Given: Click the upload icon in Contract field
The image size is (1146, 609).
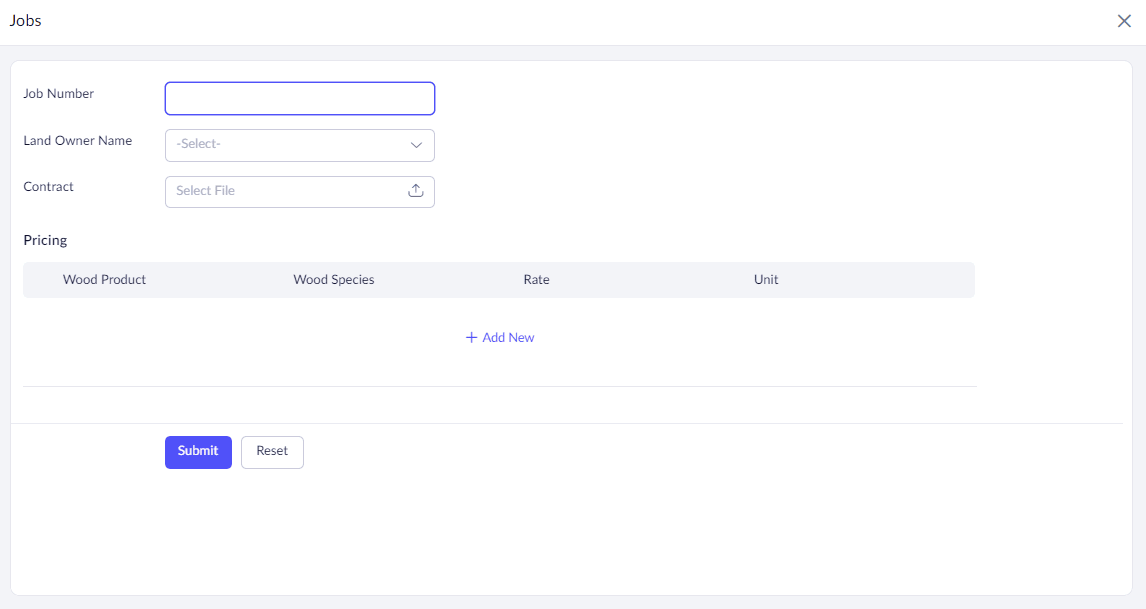Looking at the screenshot, I should (x=416, y=191).
